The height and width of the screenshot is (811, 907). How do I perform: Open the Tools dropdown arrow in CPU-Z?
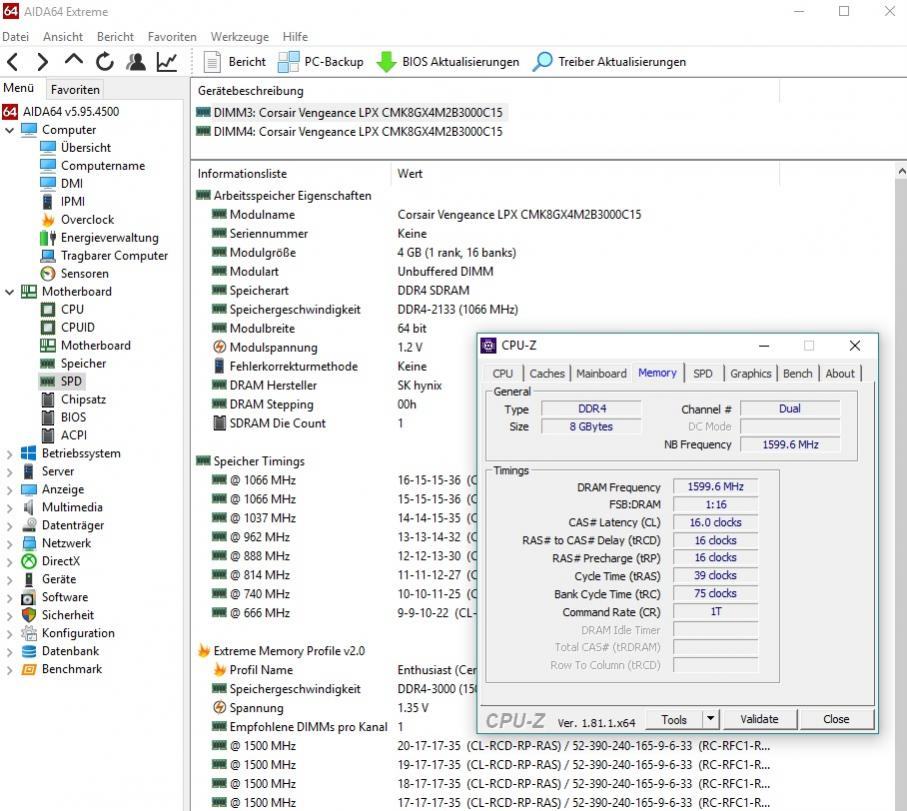pyautogui.click(x=710, y=720)
